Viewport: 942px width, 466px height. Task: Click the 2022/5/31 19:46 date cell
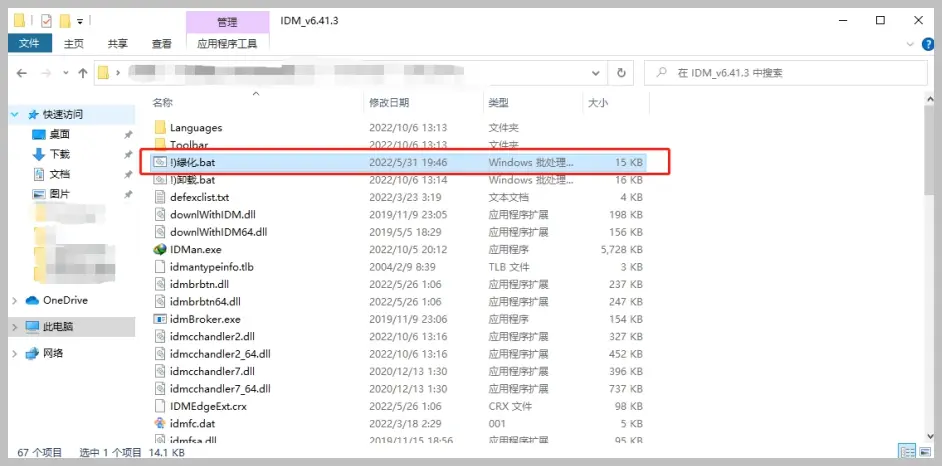click(x=408, y=162)
